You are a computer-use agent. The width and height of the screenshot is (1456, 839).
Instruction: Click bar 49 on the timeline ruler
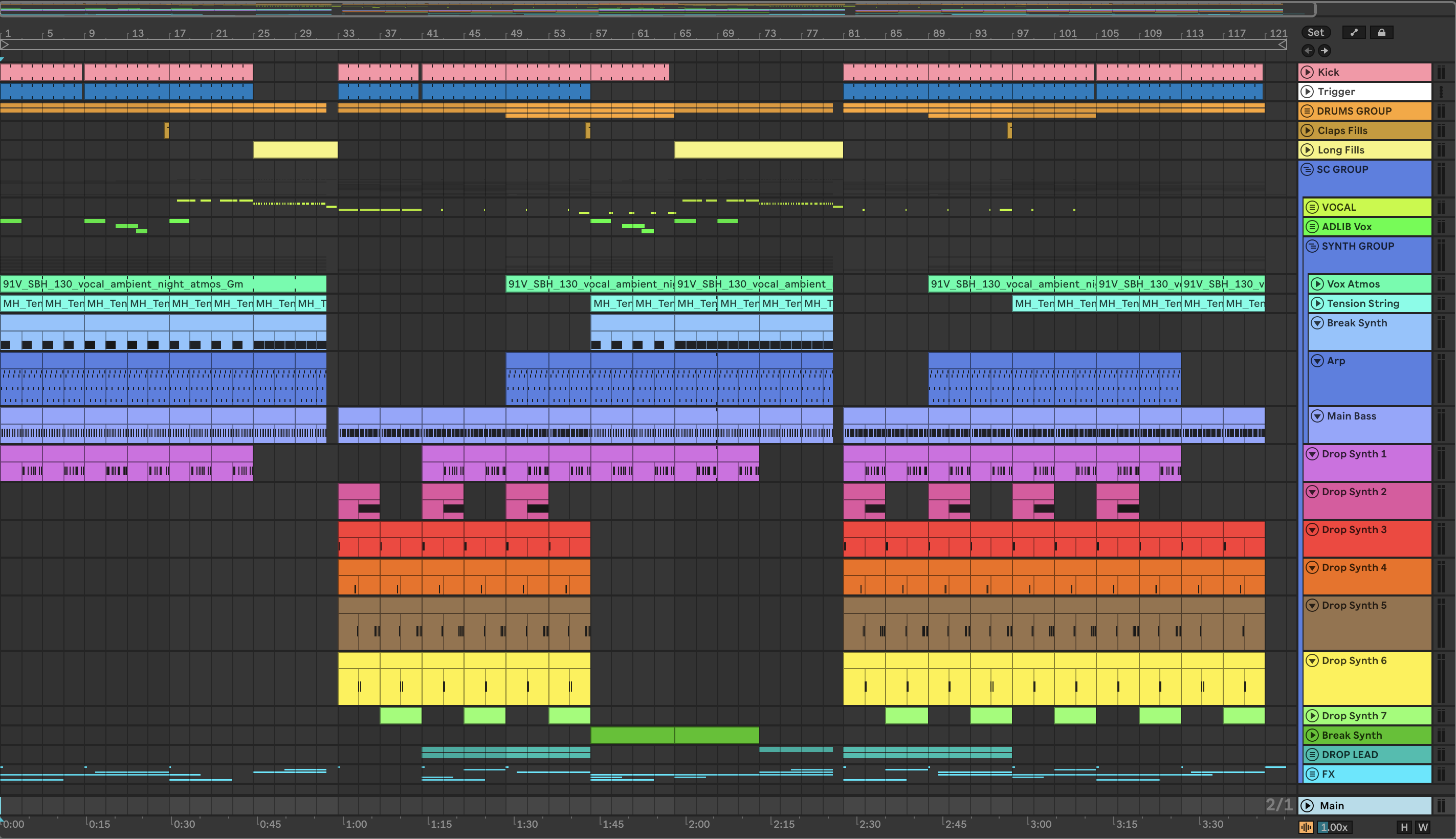click(515, 33)
